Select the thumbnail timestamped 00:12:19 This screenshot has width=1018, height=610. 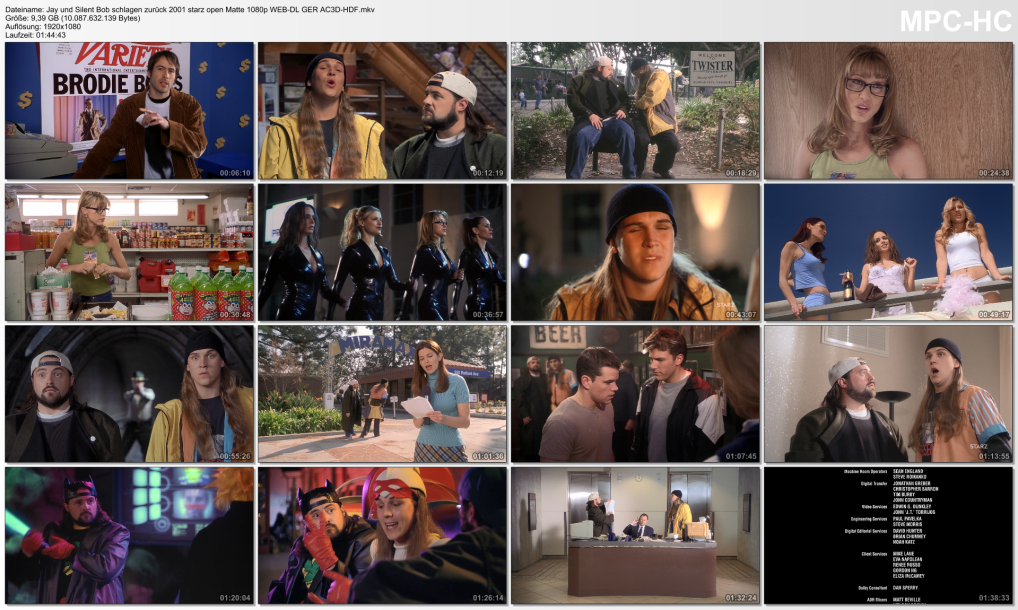(x=382, y=110)
